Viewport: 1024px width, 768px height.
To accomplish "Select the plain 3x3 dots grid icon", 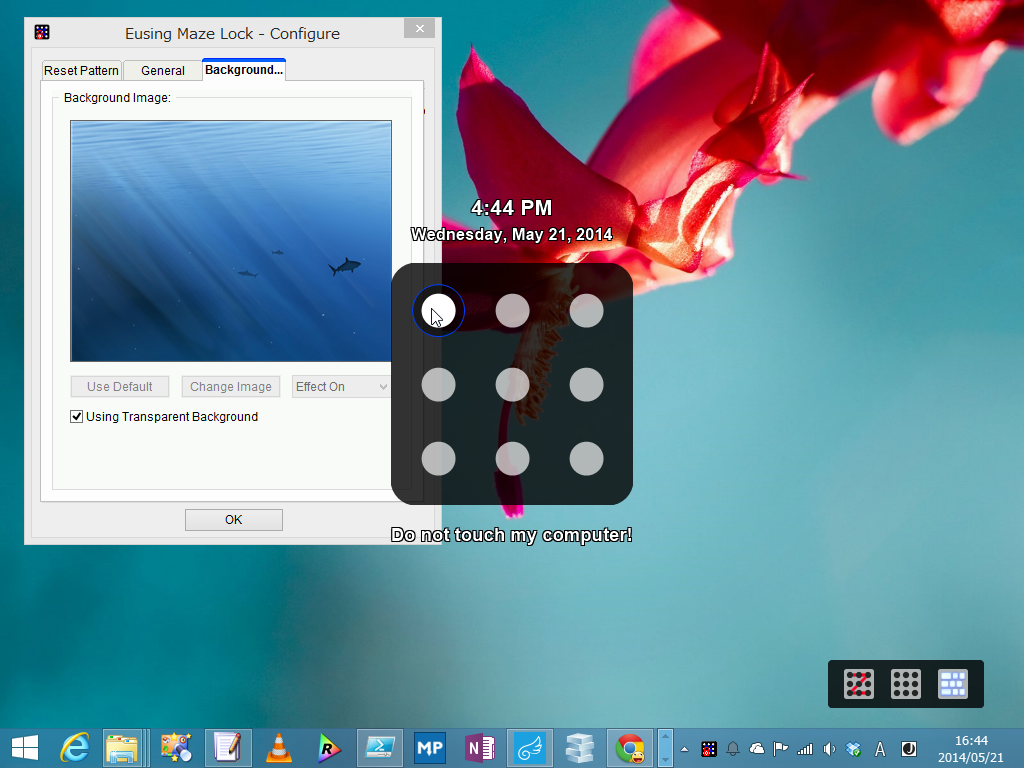I will coord(906,684).
